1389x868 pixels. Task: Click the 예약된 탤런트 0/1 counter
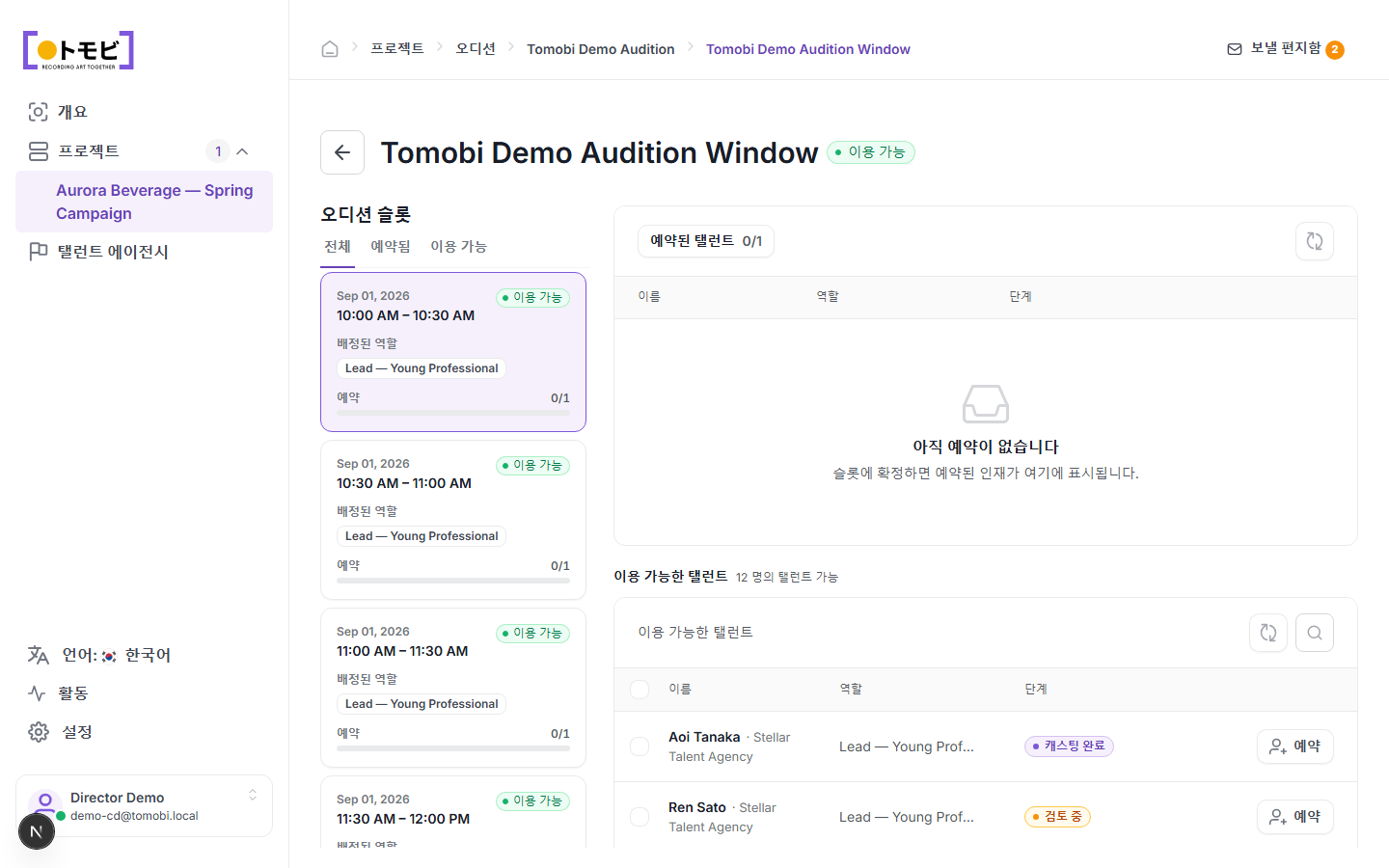706,241
